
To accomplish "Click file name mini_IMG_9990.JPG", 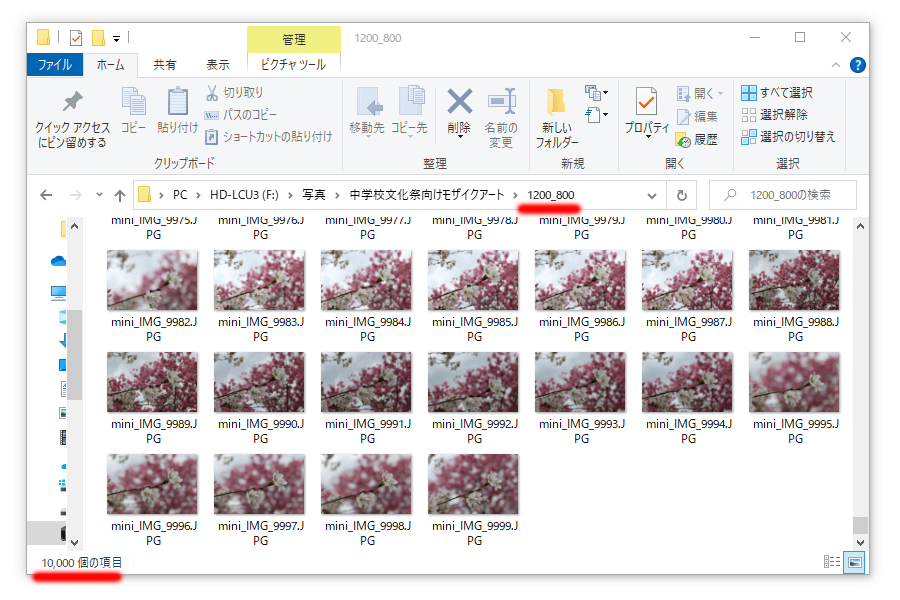I will click(x=261, y=431).
